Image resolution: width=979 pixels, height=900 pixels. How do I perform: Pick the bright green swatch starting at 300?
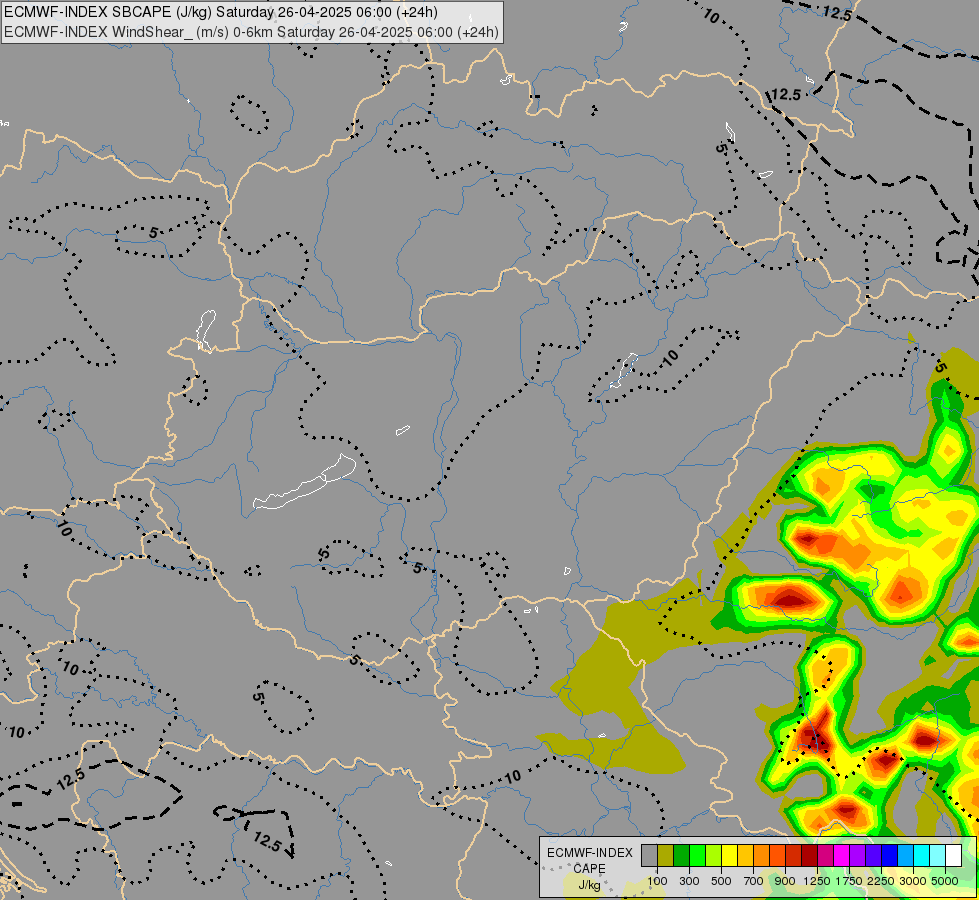coord(697,855)
